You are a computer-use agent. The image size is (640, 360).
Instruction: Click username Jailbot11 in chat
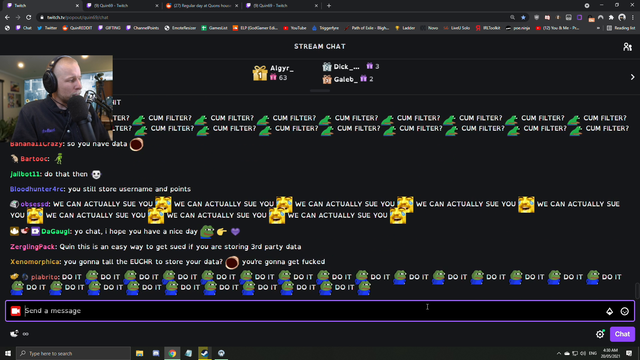coord(25,174)
